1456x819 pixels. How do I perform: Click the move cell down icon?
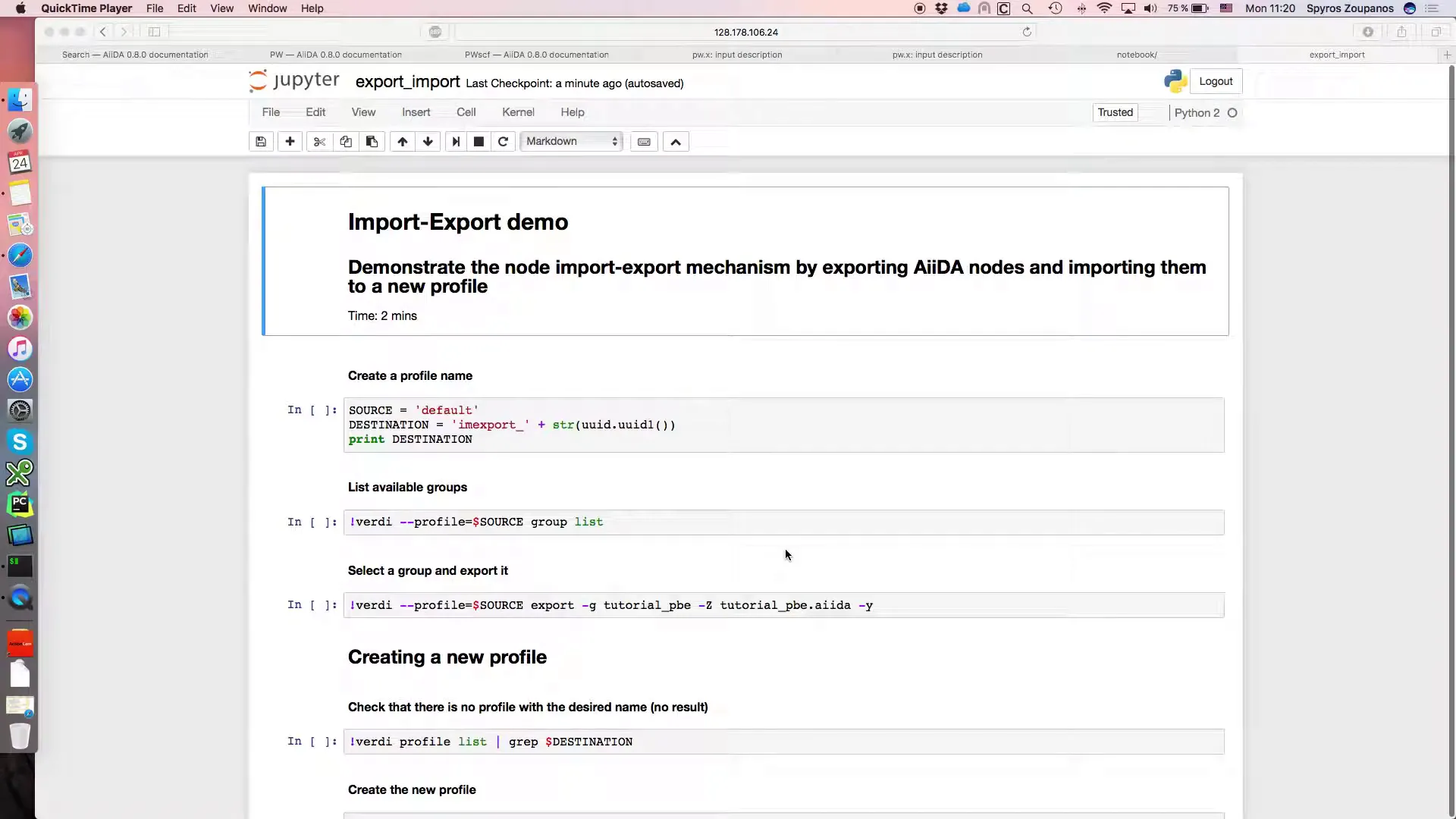tap(427, 141)
